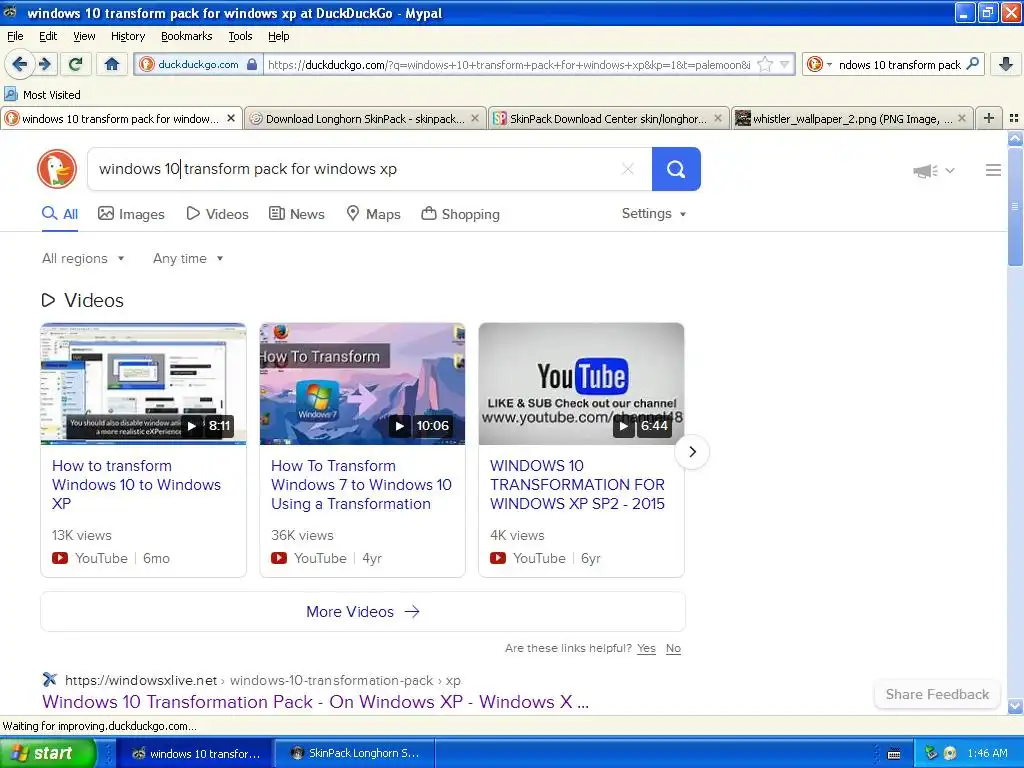Close the Download Longhorn SkinPack tab
The image size is (1024, 768).
pos(475,118)
